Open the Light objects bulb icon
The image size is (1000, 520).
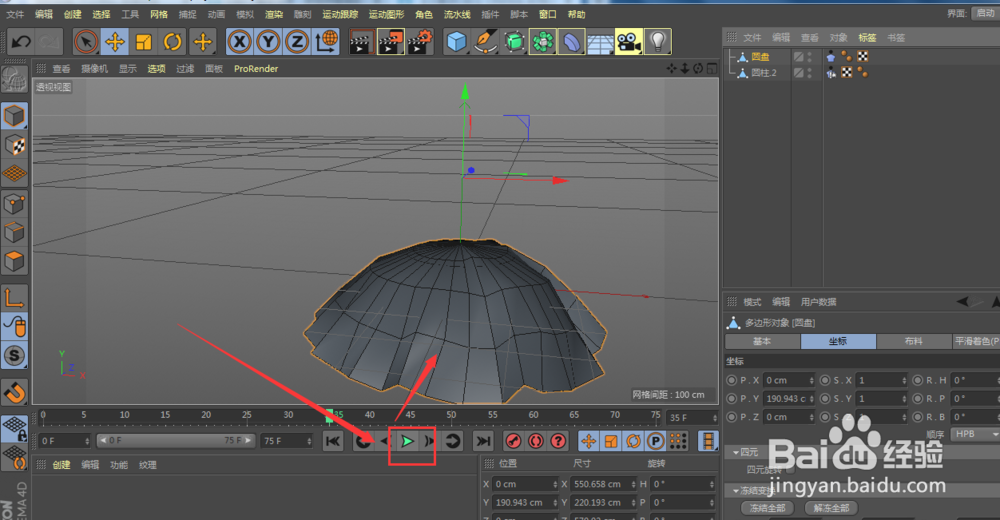pyautogui.click(x=658, y=42)
